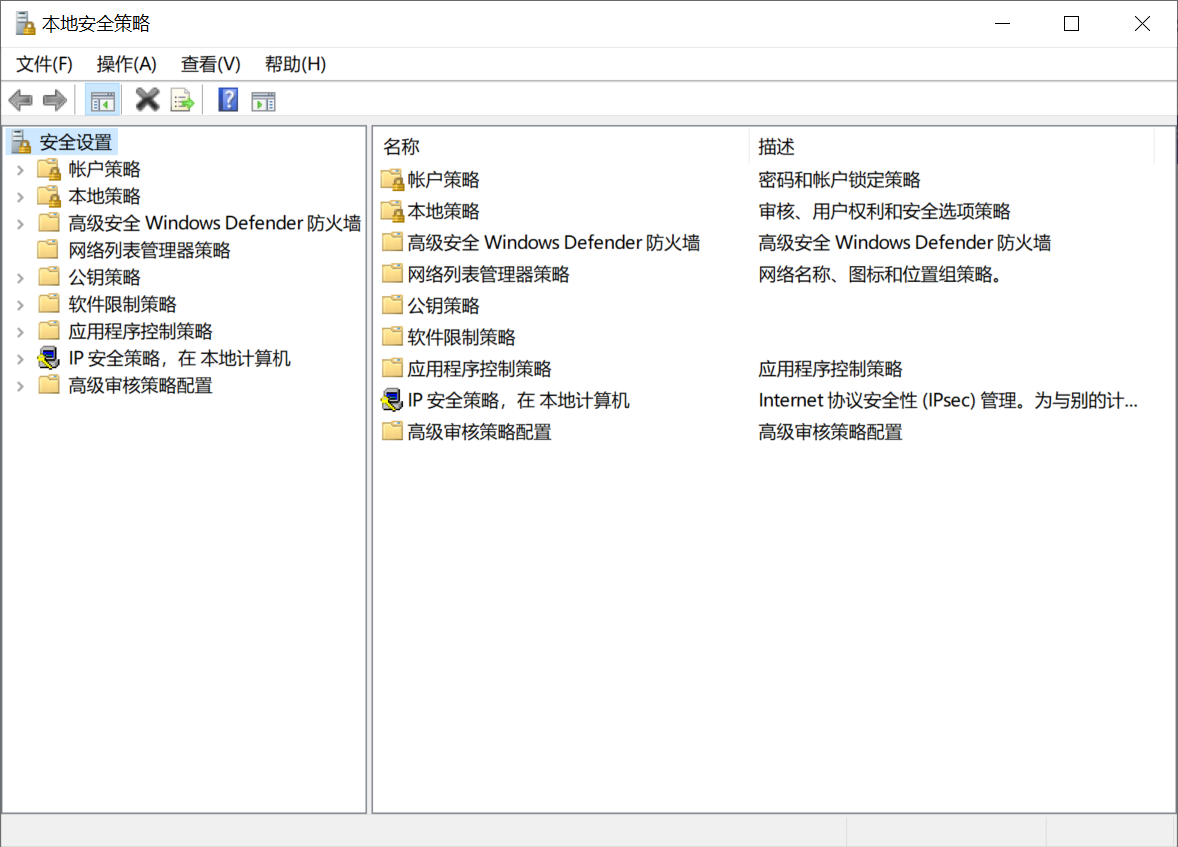Toggle the show/hide console tree icon
This screenshot has width=1178, height=847.
click(103, 100)
